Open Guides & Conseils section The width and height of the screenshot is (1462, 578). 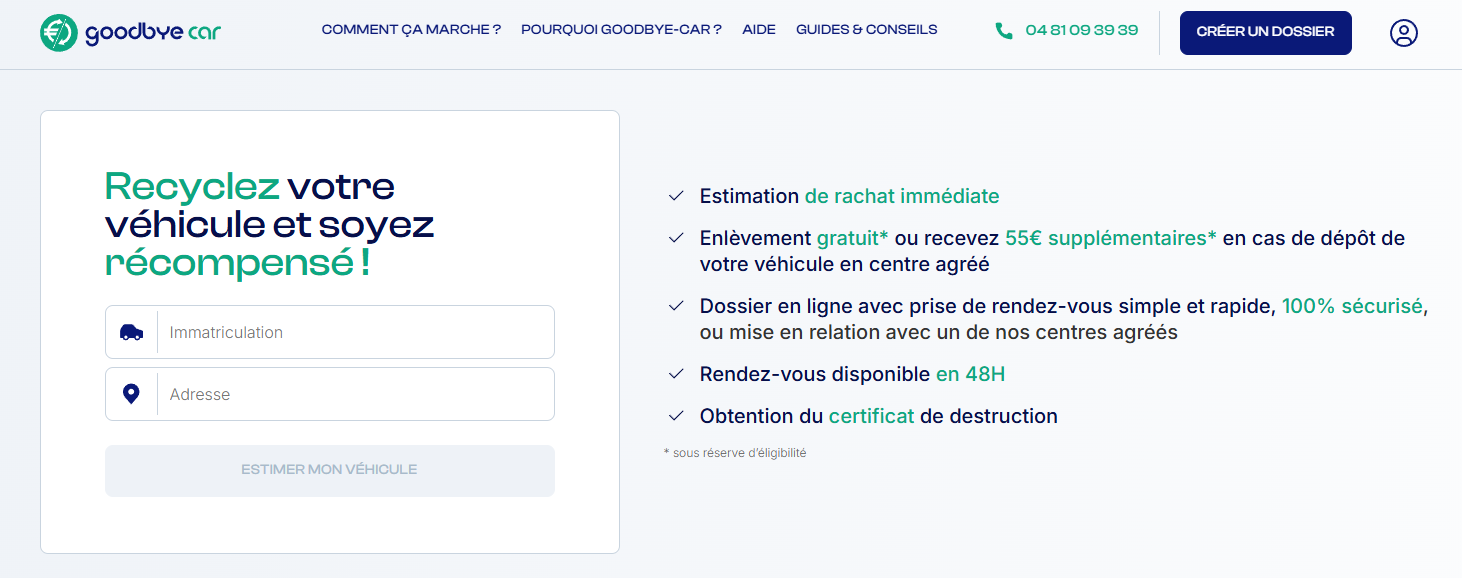click(866, 30)
